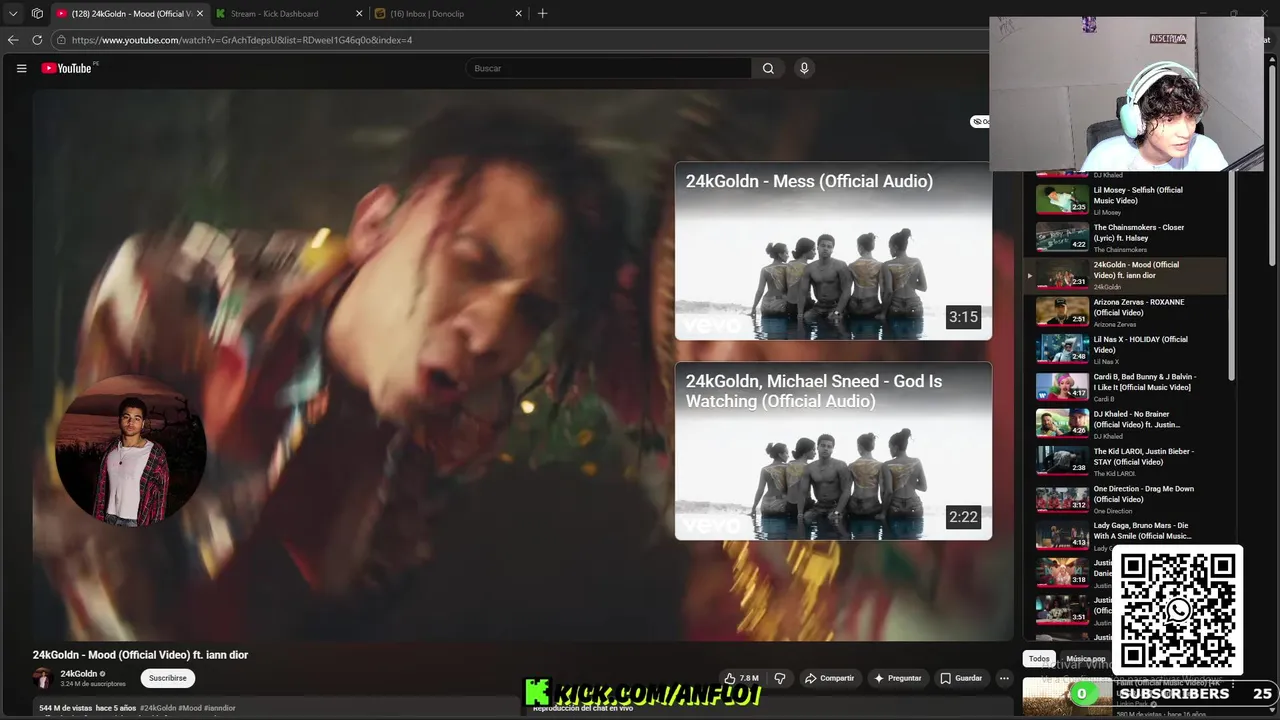Select the Todos filter chip
The height and width of the screenshot is (720, 1280).
(1039, 659)
